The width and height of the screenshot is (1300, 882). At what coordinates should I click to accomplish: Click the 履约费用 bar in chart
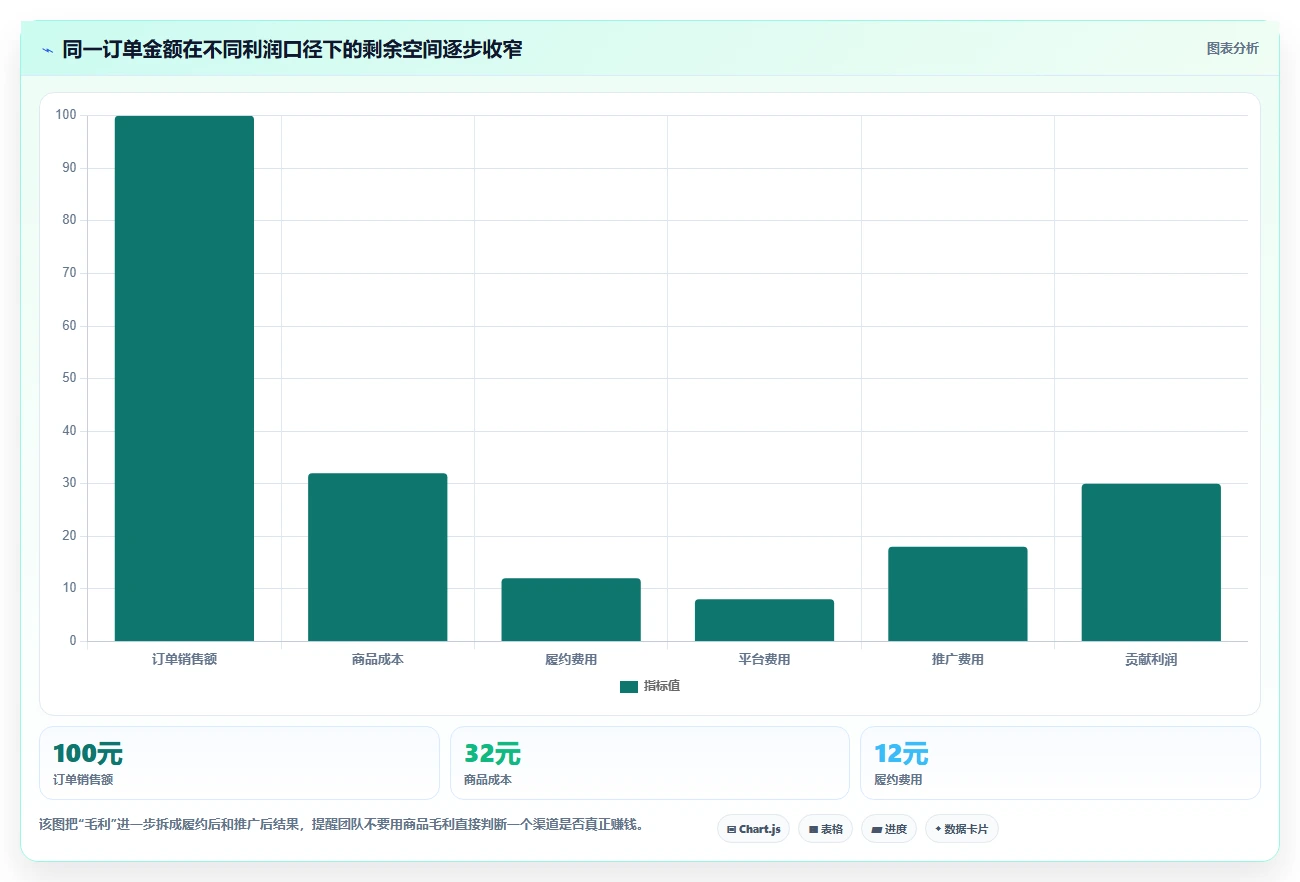click(571, 609)
